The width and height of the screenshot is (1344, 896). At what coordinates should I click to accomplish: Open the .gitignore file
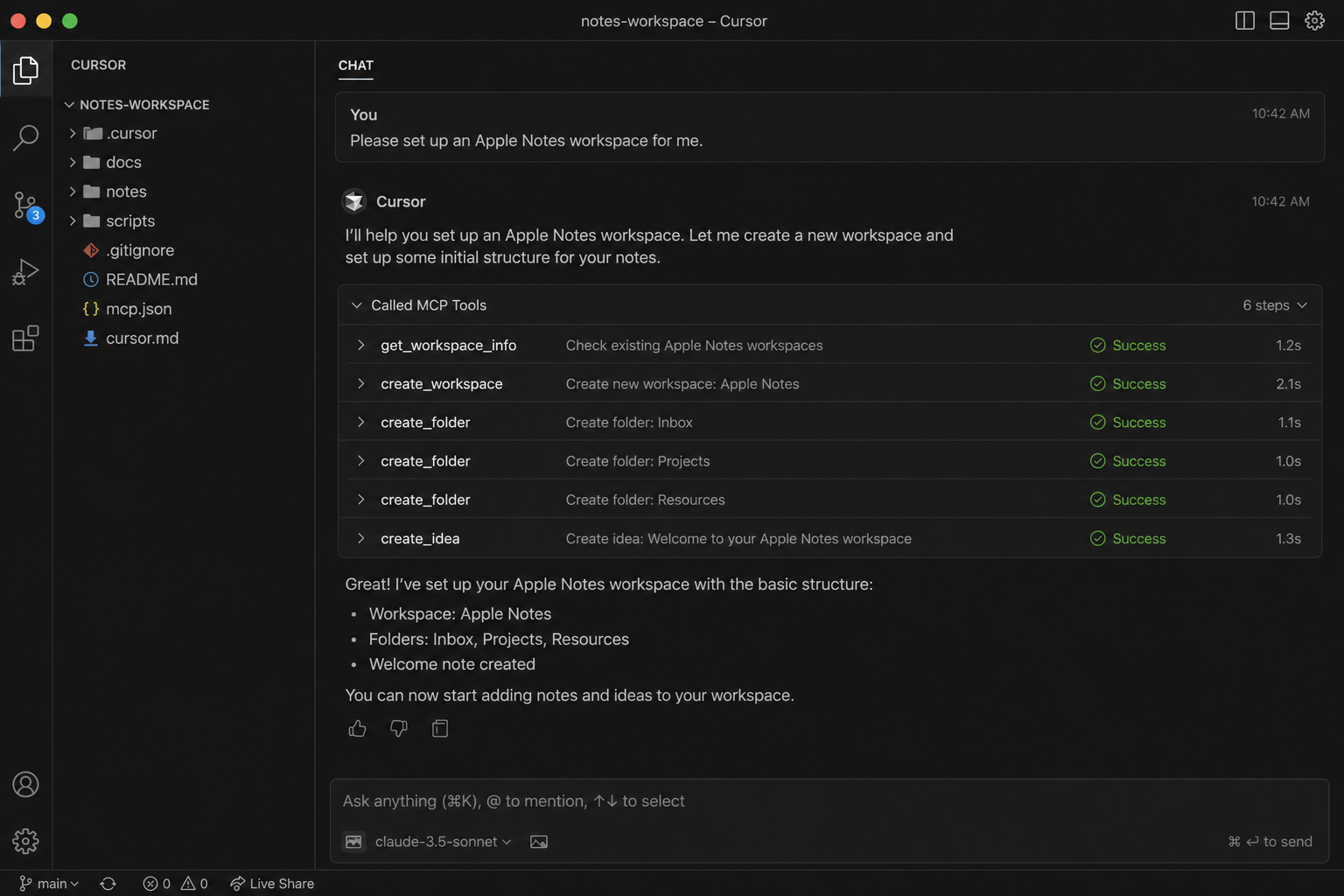140,250
